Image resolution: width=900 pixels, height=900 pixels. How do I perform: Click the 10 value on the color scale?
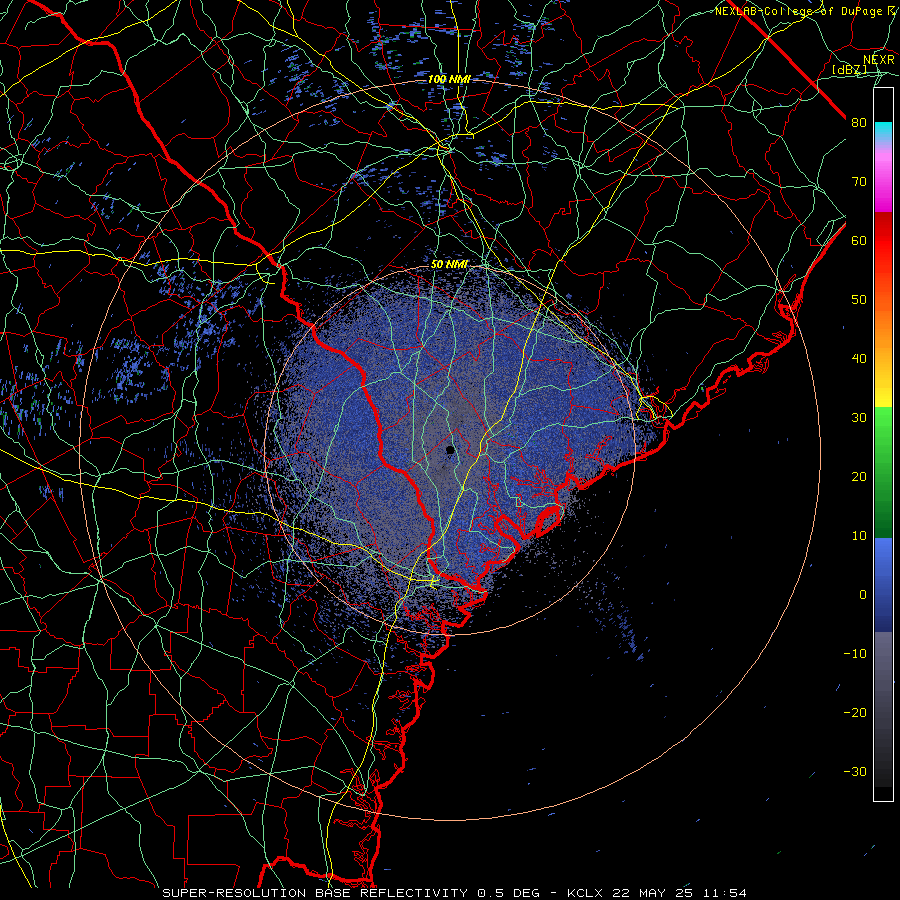(859, 536)
